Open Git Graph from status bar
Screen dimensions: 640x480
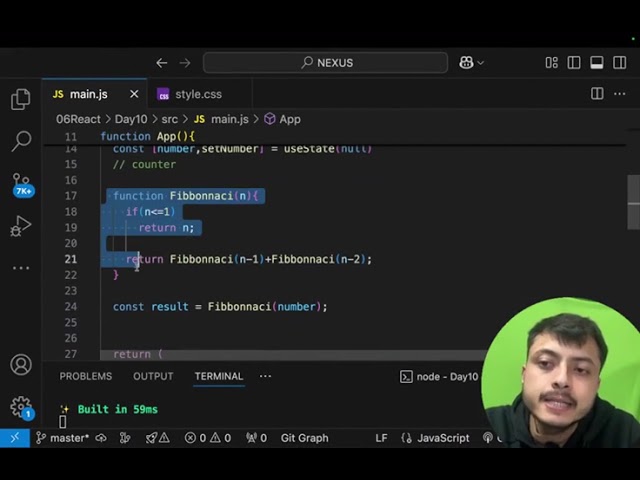pyautogui.click(x=304, y=438)
